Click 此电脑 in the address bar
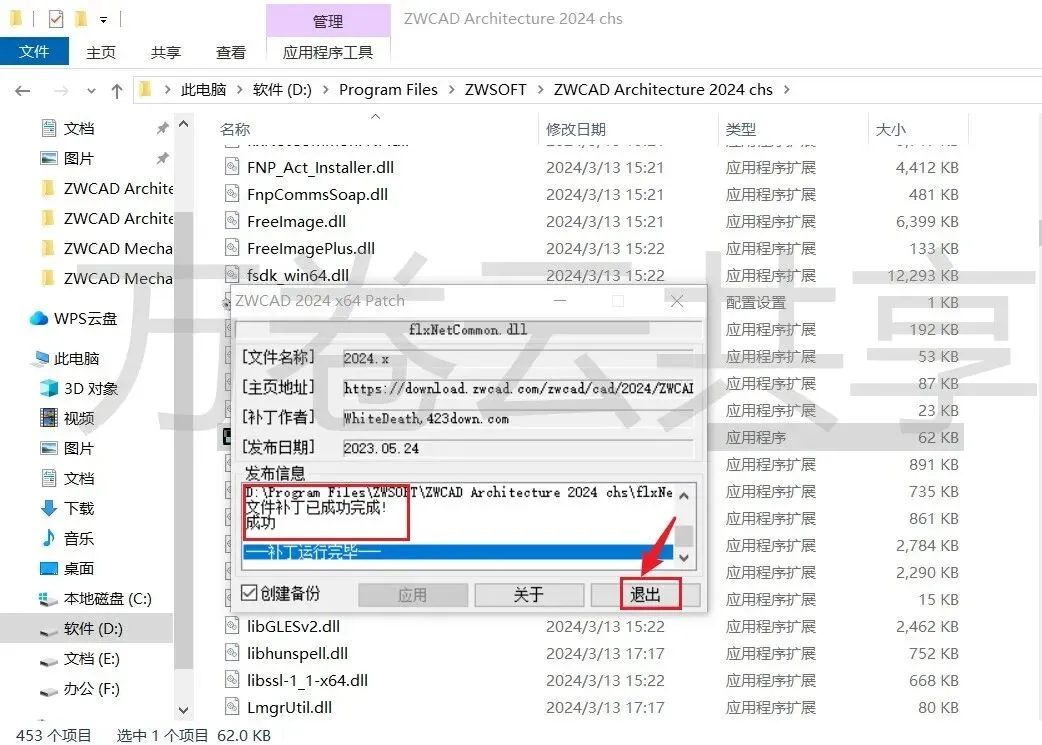The height and width of the screenshot is (745, 1042). click(x=203, y=90)
